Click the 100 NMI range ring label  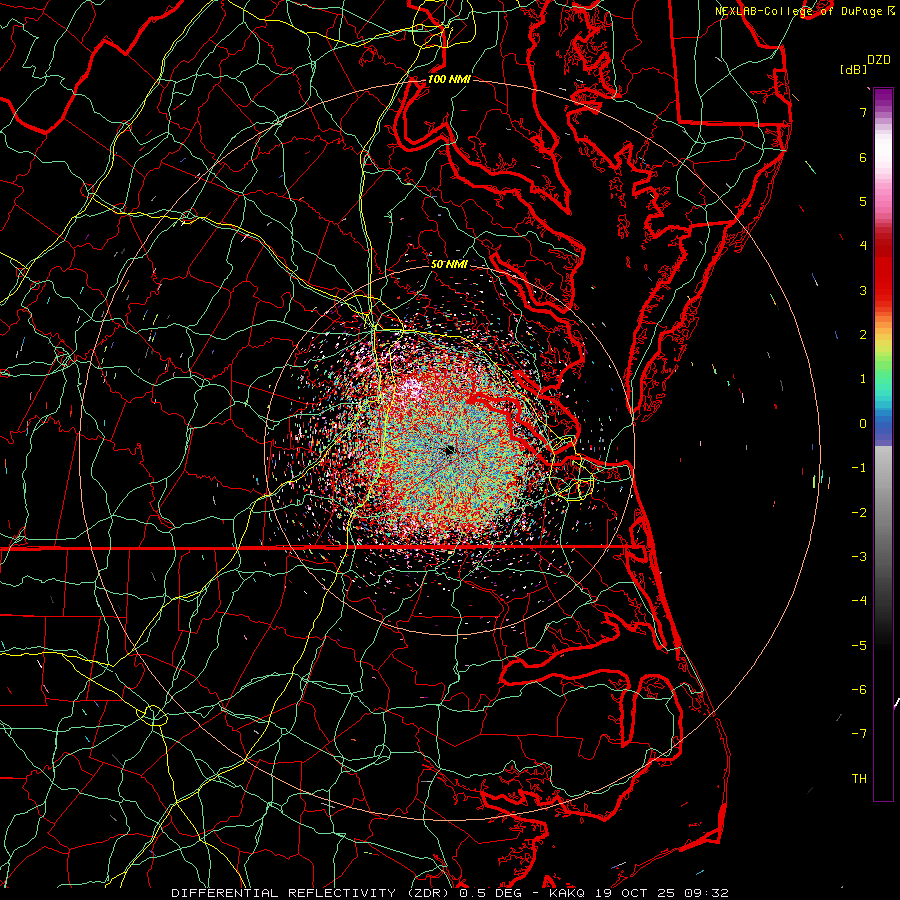(x=449, y=79)
